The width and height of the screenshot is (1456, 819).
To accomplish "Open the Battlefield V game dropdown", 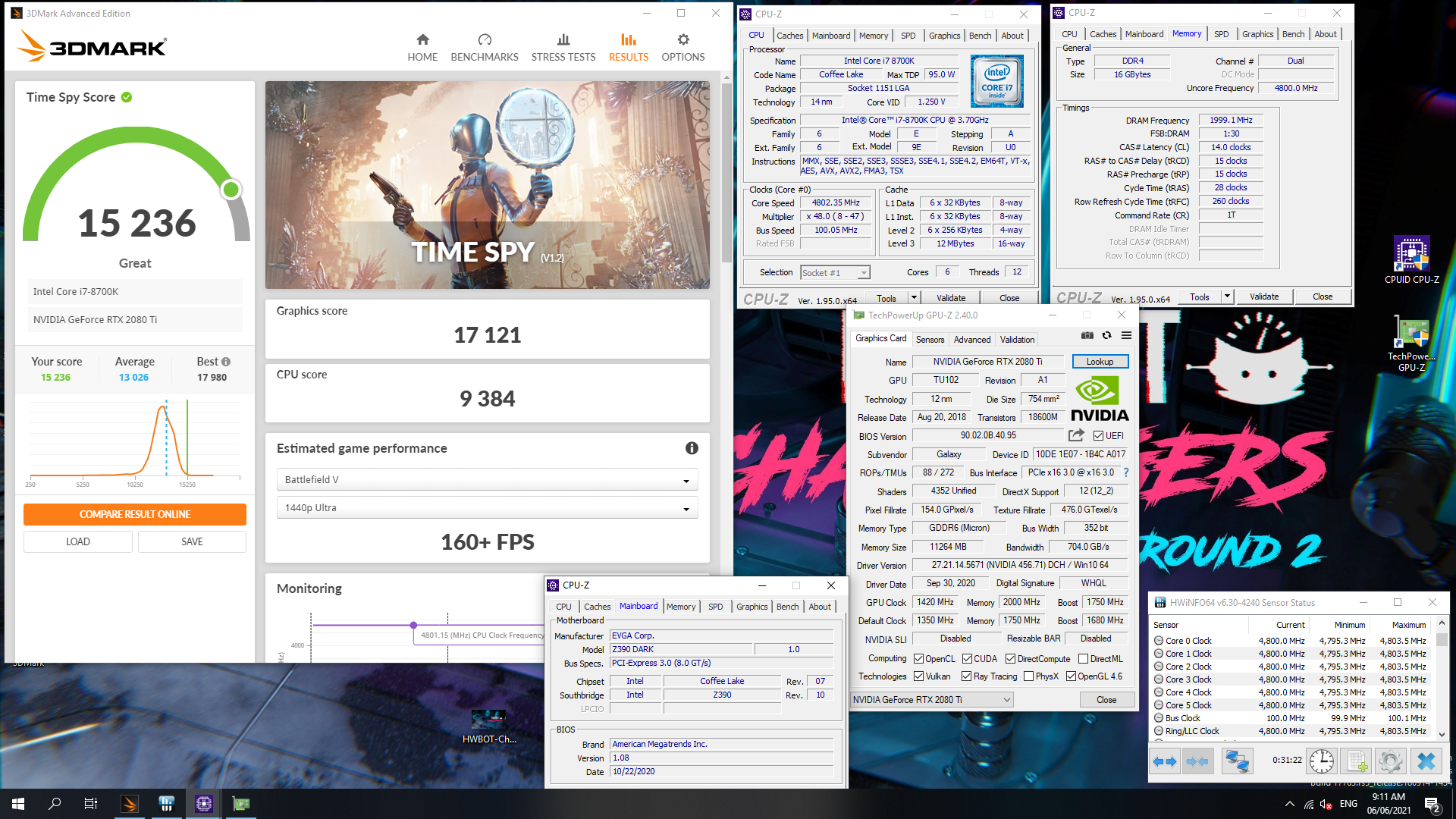I will [487, 479].
